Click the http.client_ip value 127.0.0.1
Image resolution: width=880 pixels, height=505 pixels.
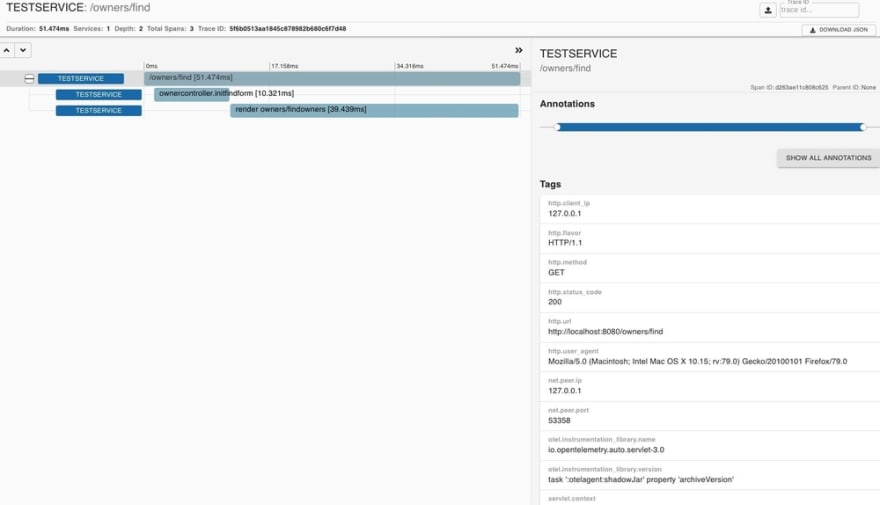pos(565,213)
